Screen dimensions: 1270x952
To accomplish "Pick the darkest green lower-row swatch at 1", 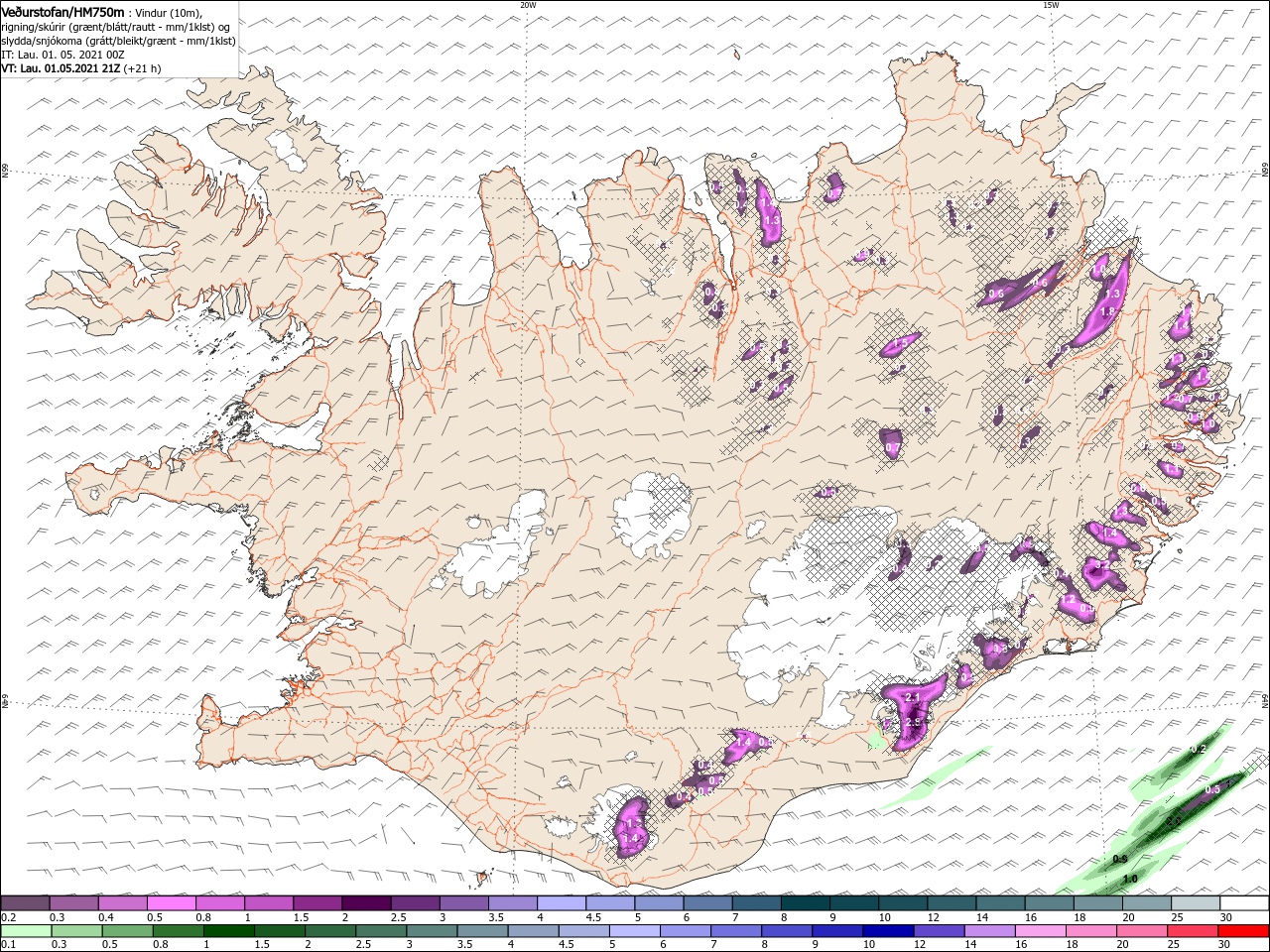I will 229,931.
